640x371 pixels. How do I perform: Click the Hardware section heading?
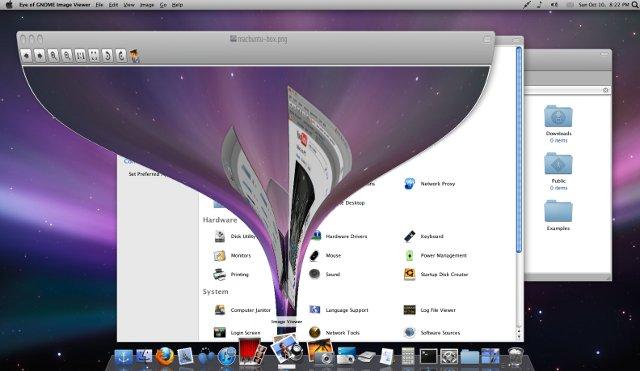[220, 220]
